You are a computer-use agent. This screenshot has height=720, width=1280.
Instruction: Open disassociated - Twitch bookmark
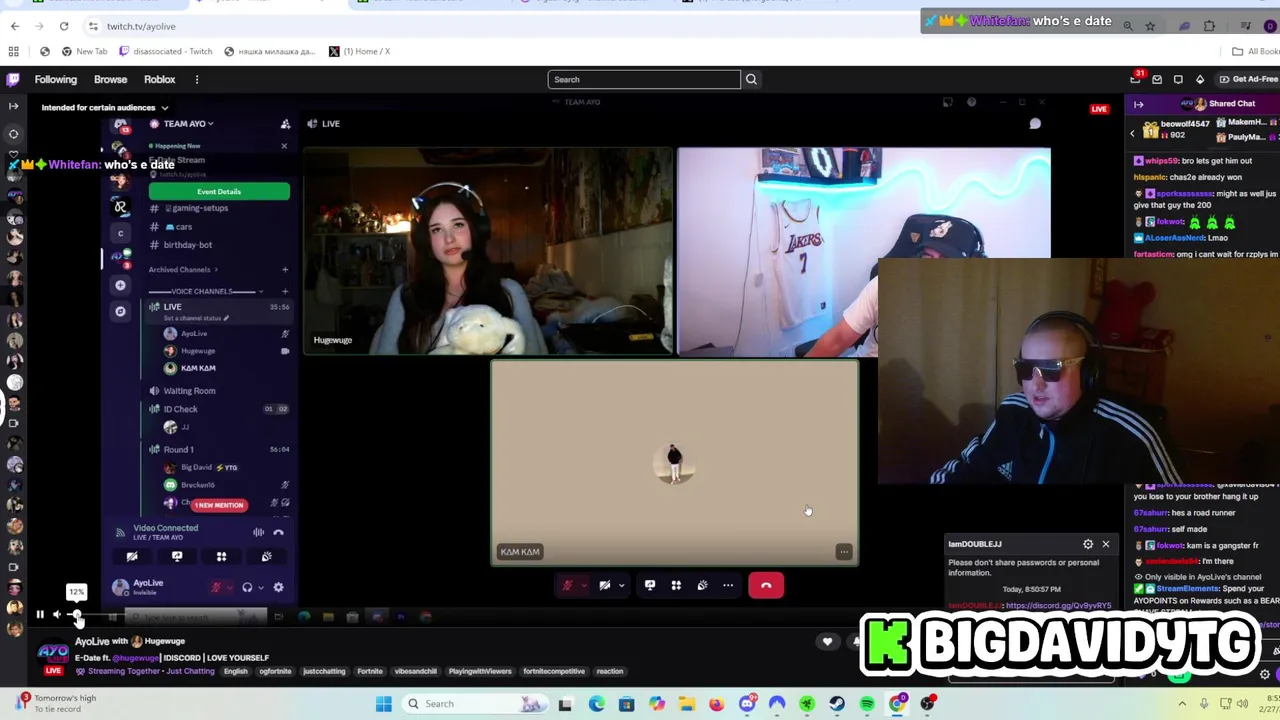click(166, 51)
